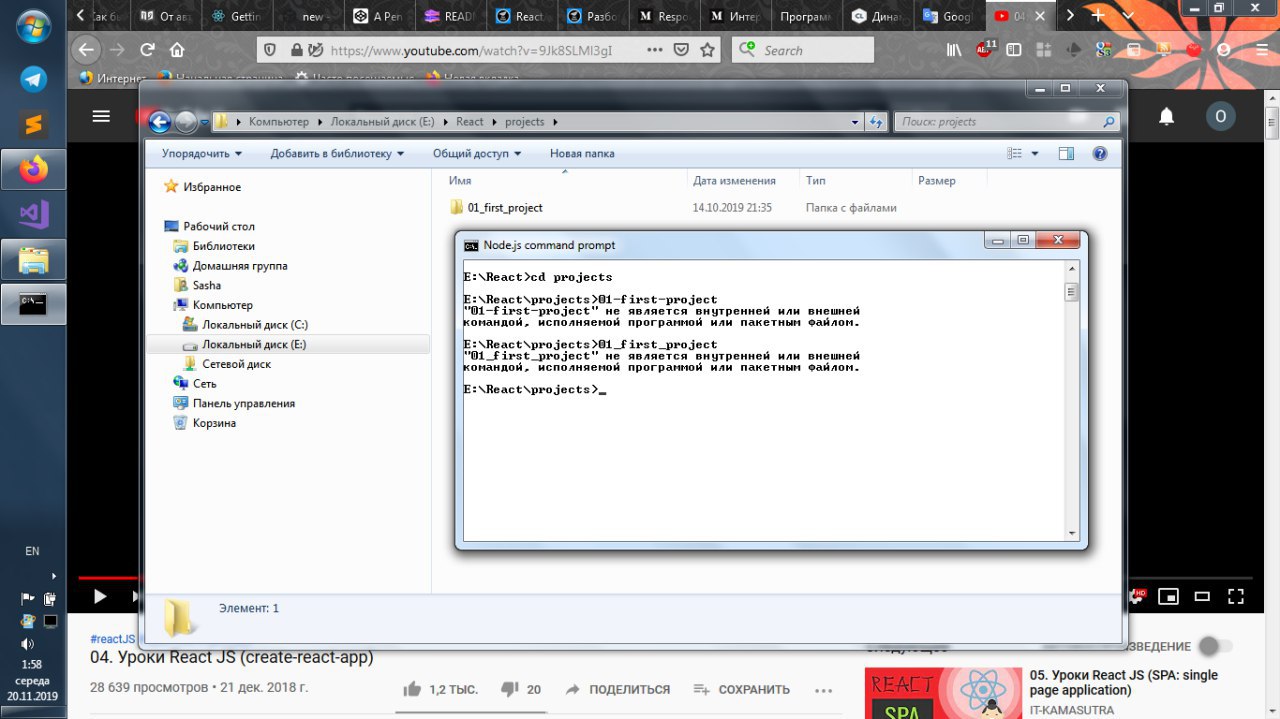Switch to the Getting started React tab
The width and height of the screenshot is (1280, 719).
pyautogui.click(x=236, y=16)
